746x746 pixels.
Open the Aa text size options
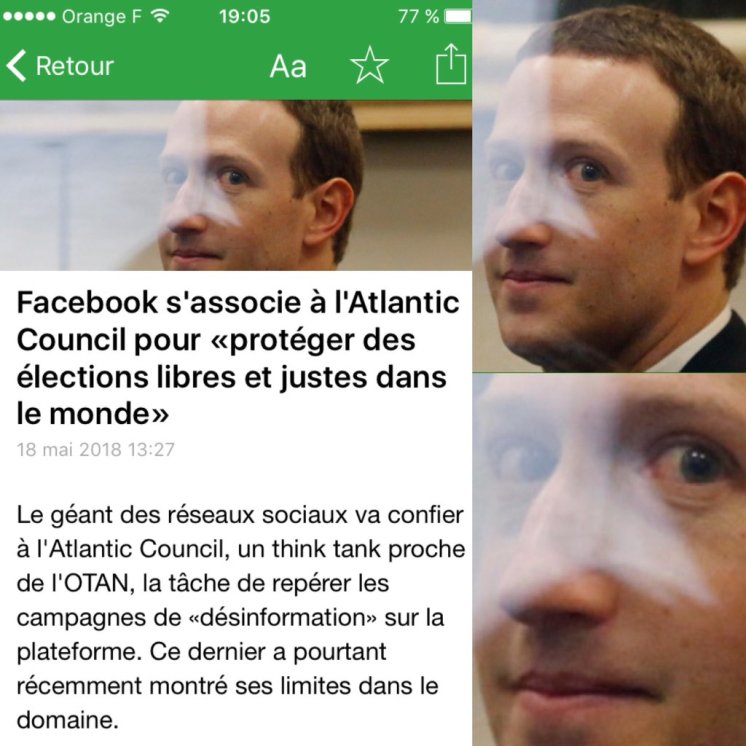click(288, 66)
